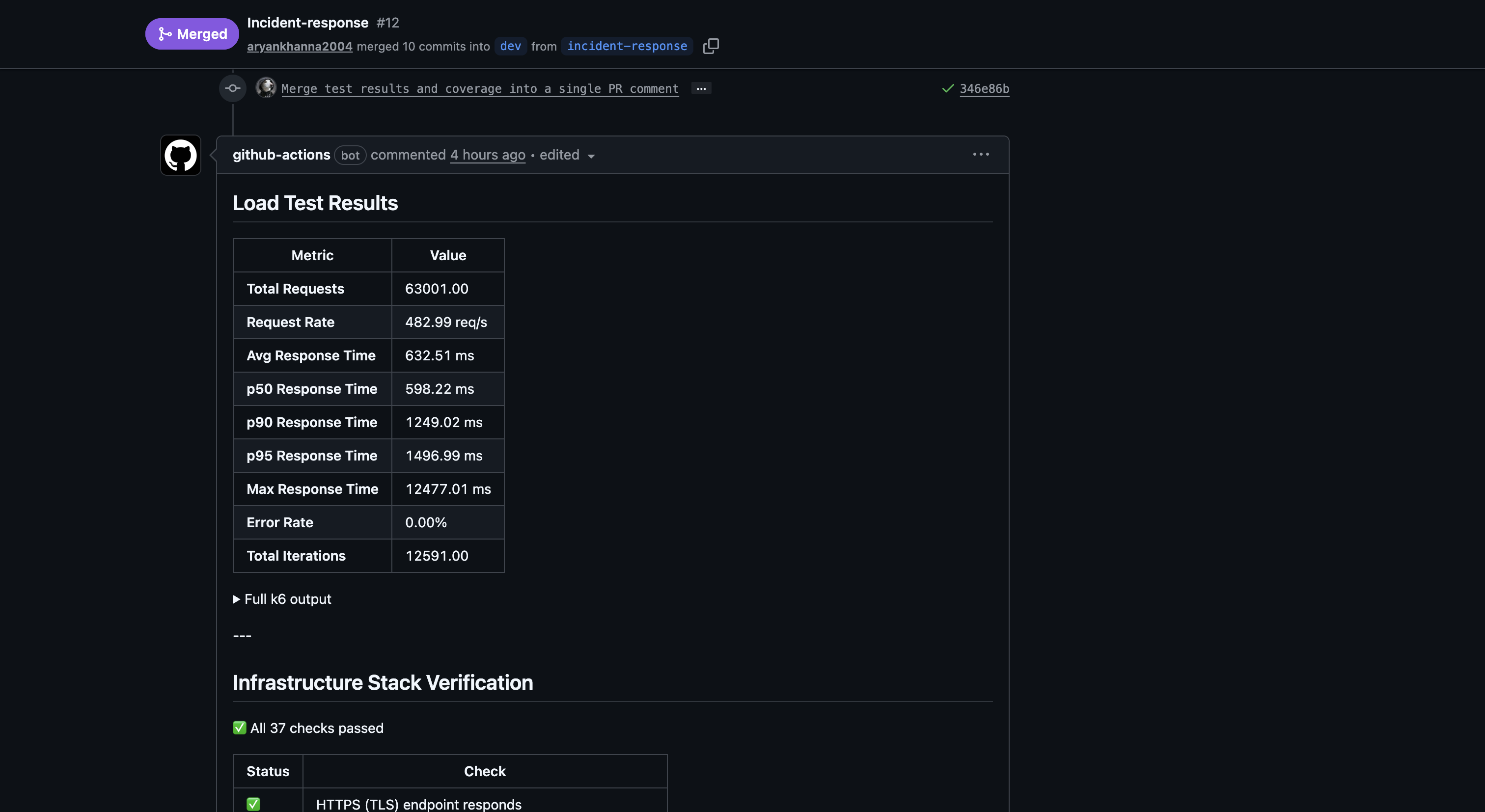Open the commit message ellipsis expander
1485x812 pixels.
pos(701,88)
